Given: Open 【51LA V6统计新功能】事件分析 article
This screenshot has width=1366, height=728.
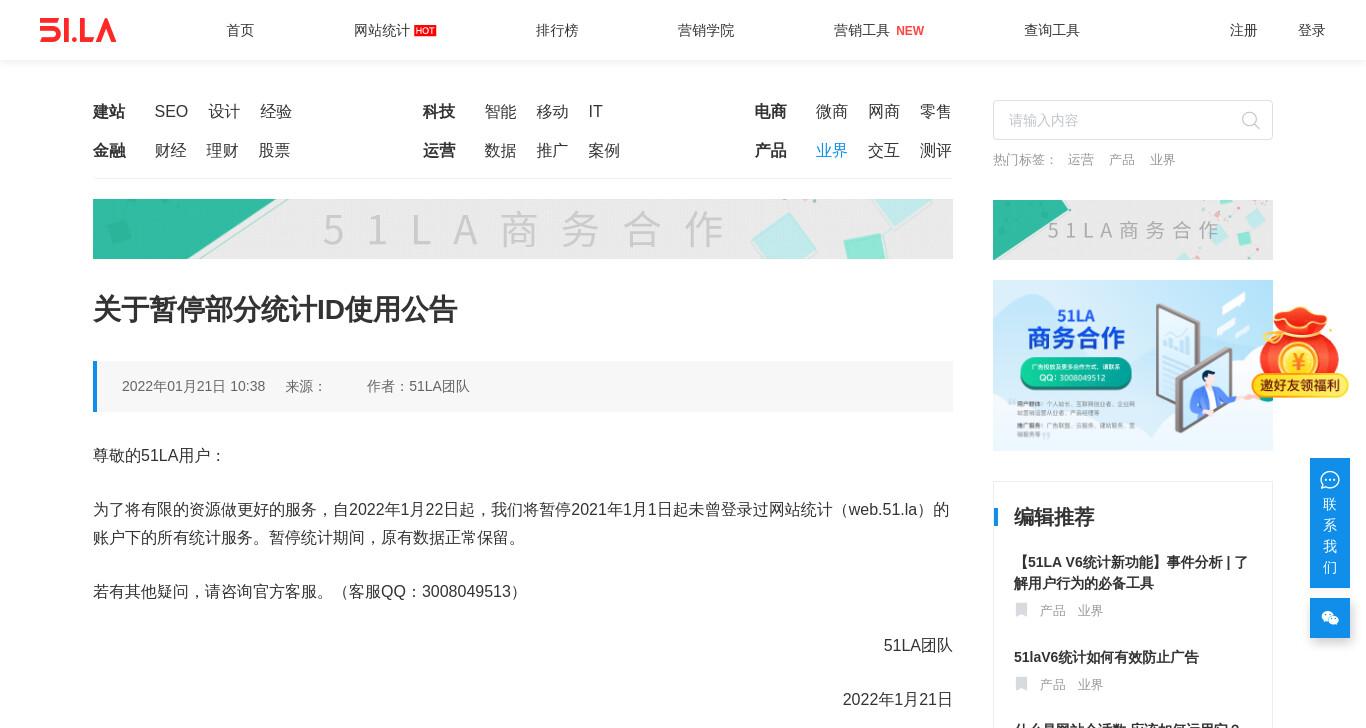Looking at the screenshot, I should pos(1131,573).
